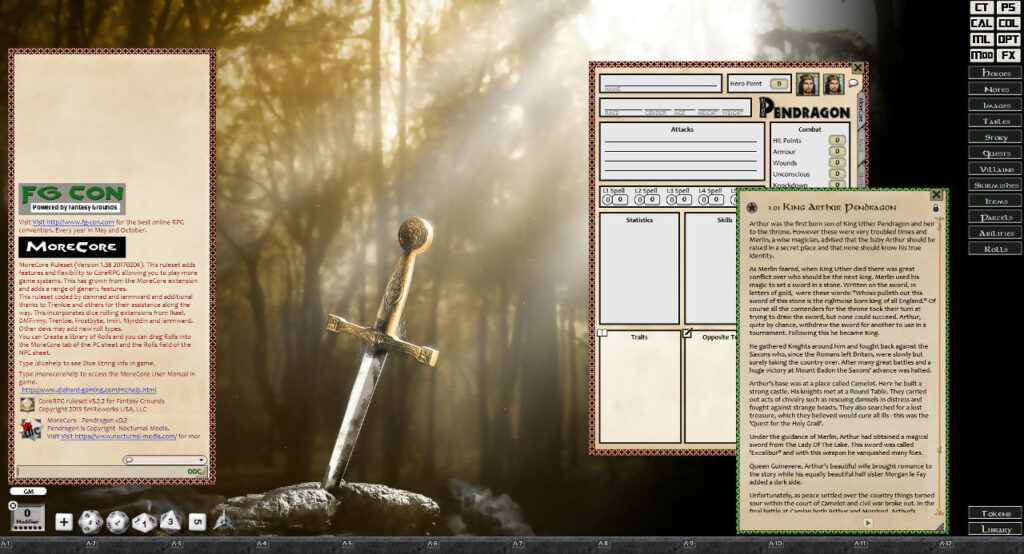Click the plus die button in tray
The width and height of the screenshot is (1024, 554).
point(63,521)
